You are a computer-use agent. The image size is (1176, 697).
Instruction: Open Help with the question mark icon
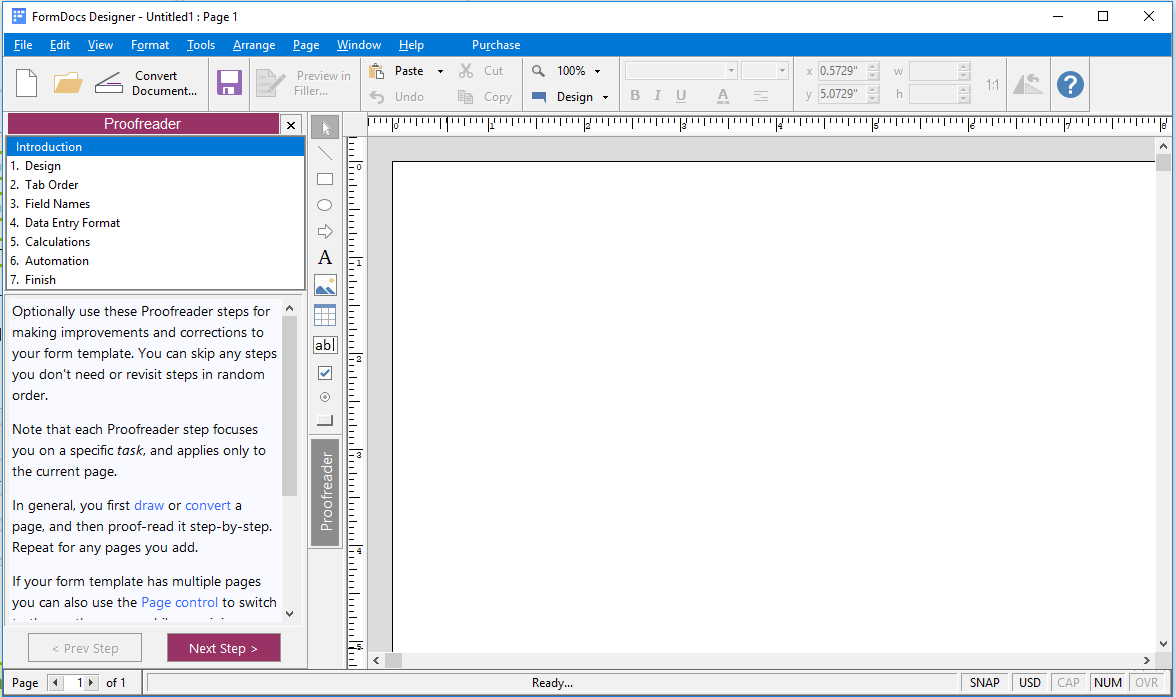(1070, 84)
